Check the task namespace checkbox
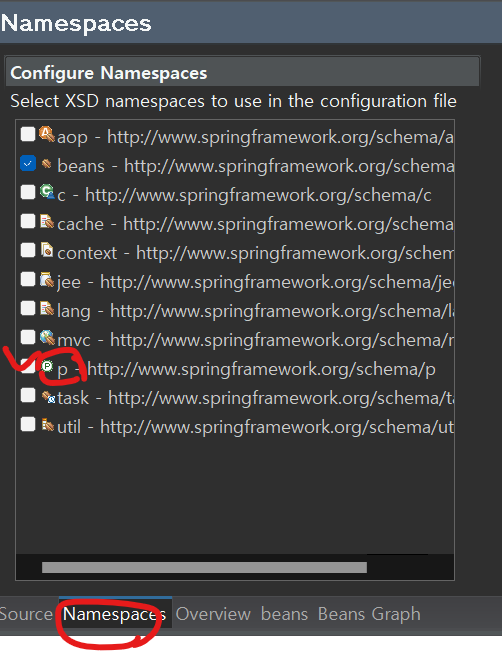502x651 pixels. click(28, 395)
